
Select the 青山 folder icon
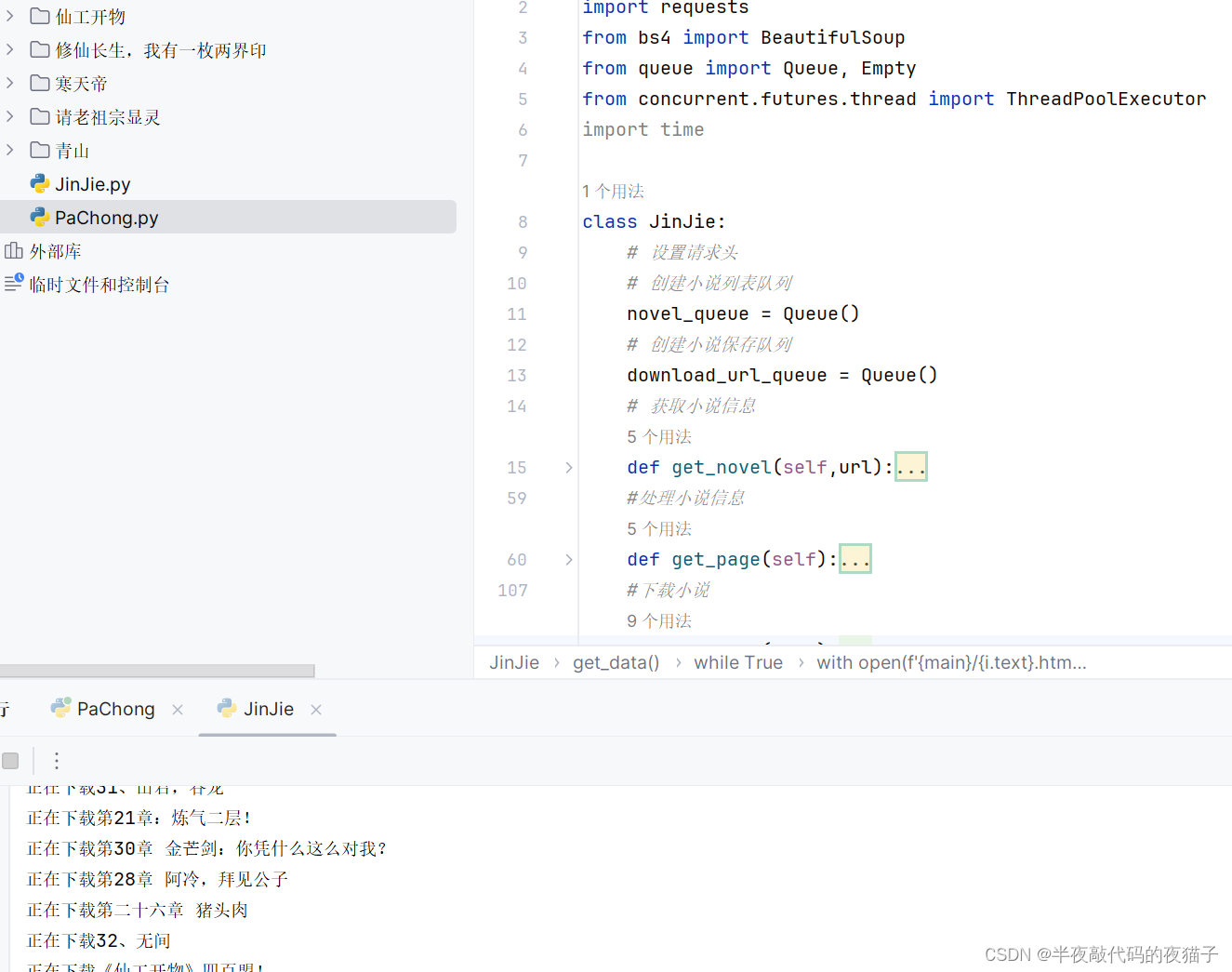tap(40, 150)
